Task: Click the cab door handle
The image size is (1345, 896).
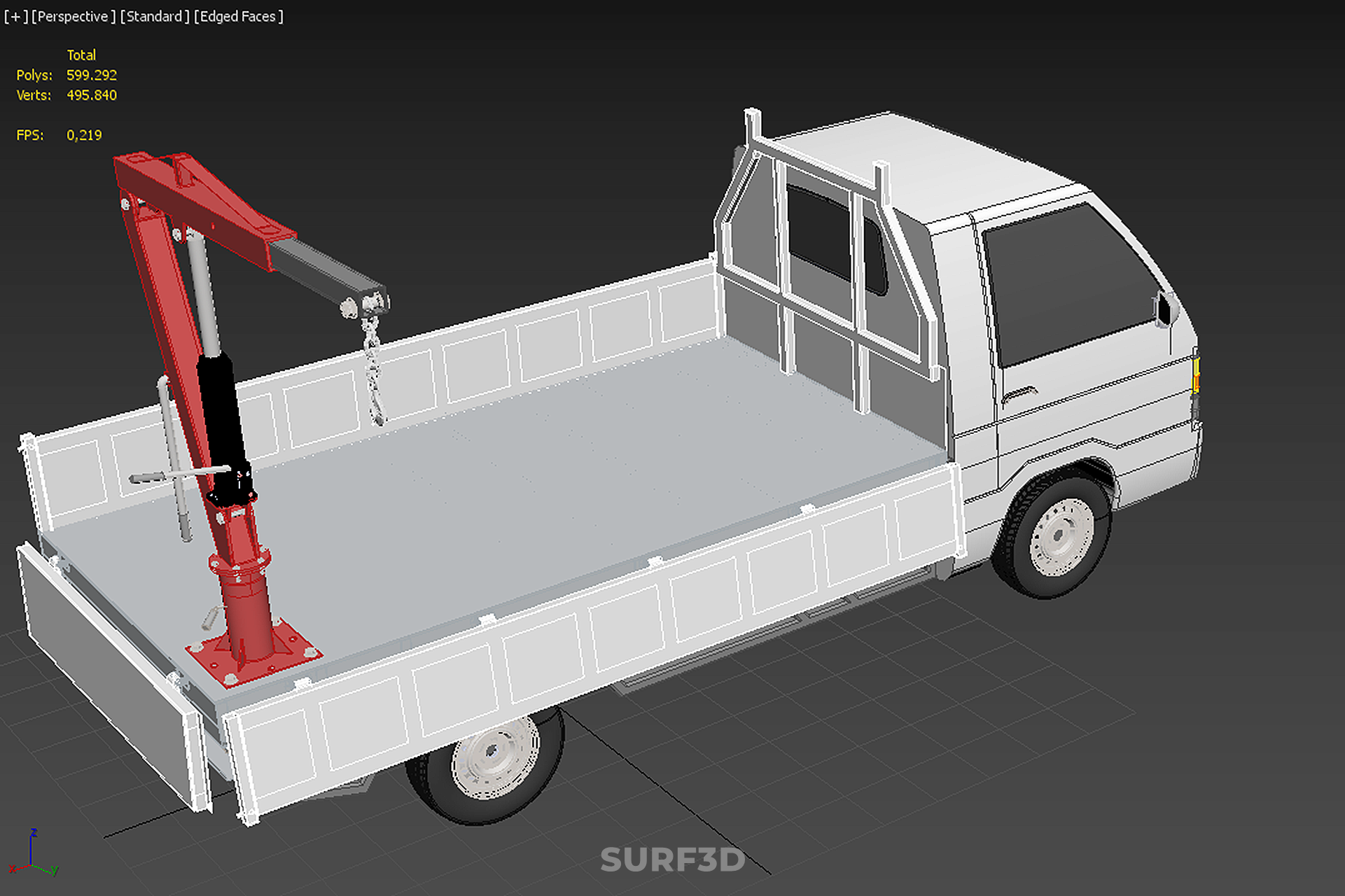Action: [x=1020, y=393]
